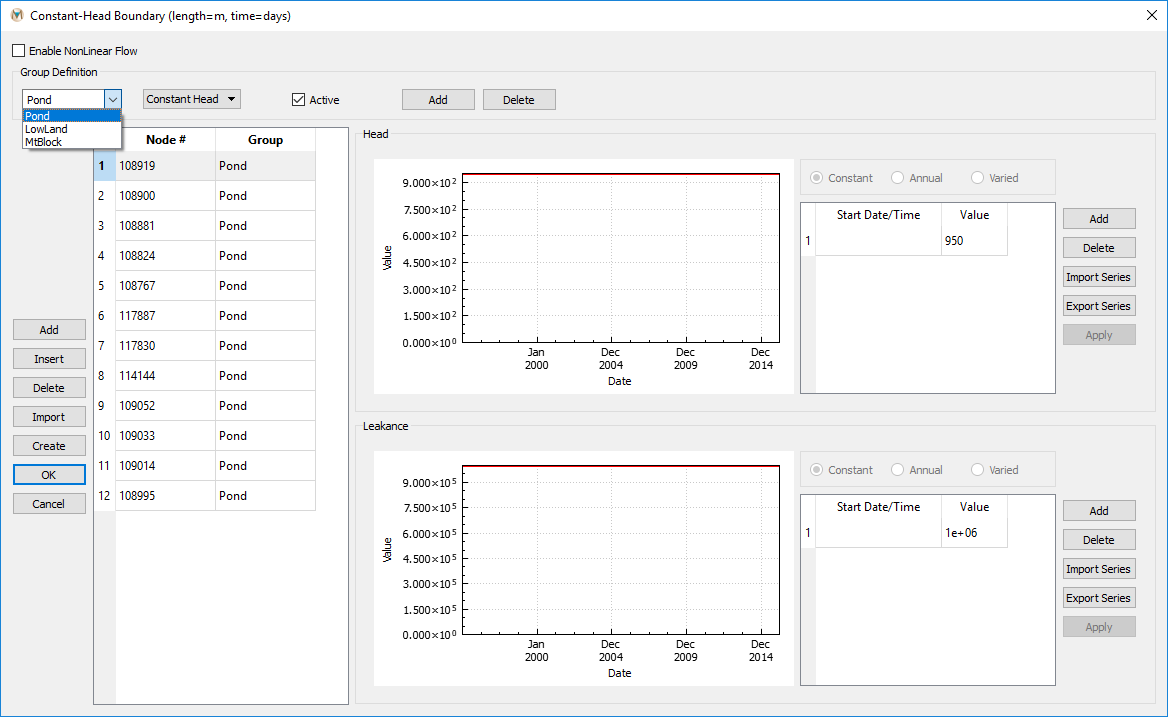Click the Head value cell 950
Screen dimensions: 1168x717
coord(974,240)
